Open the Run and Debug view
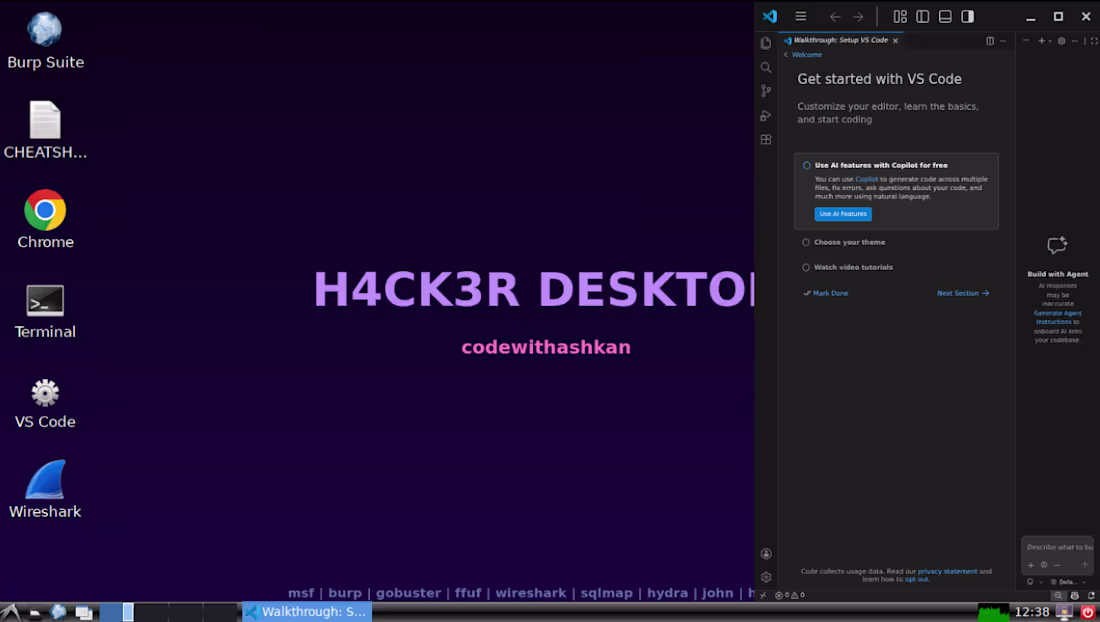The image size is (1100, 622). (766, 116)
